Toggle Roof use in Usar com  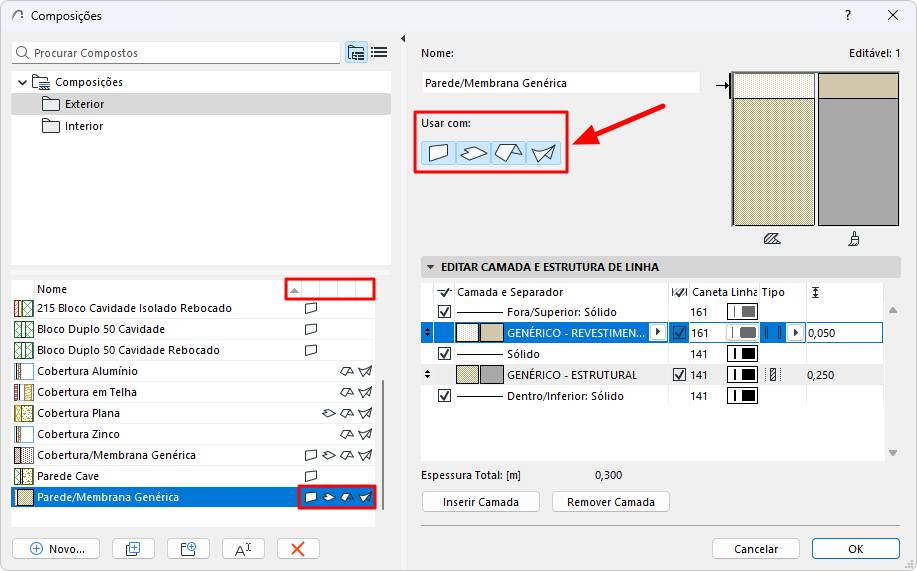[508, 153]
